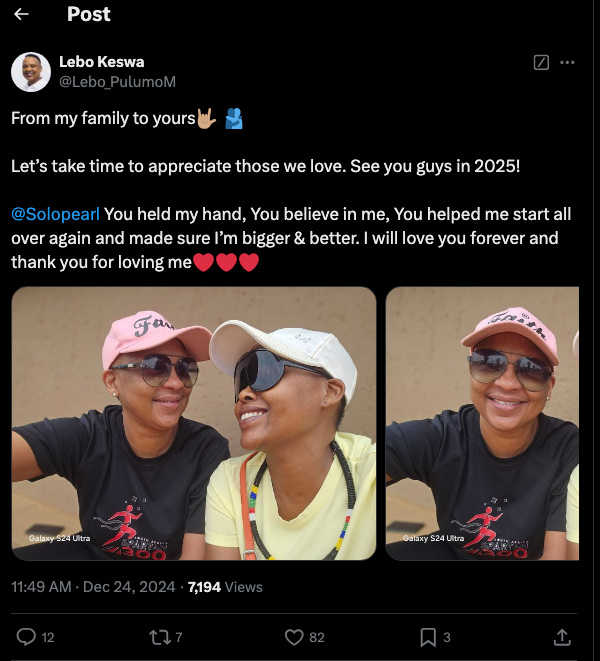Viewport: 600px width, 661px height.
Task: Click the @Solopearl mention
Action: pyautogui.click(x=55, y=214)
